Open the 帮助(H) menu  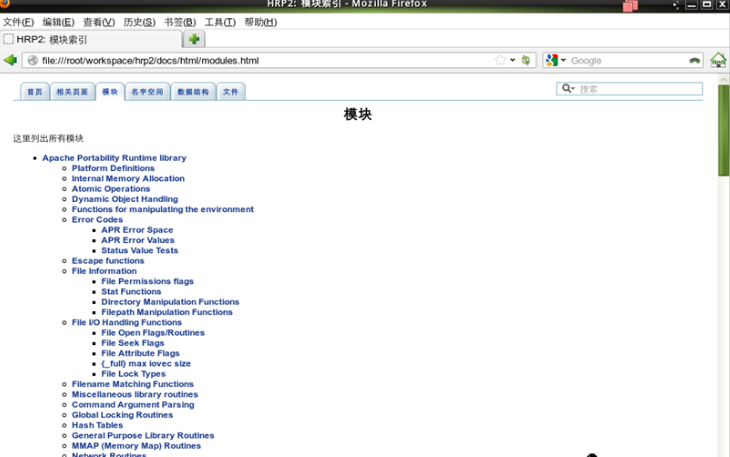click(x=261, y=22)
